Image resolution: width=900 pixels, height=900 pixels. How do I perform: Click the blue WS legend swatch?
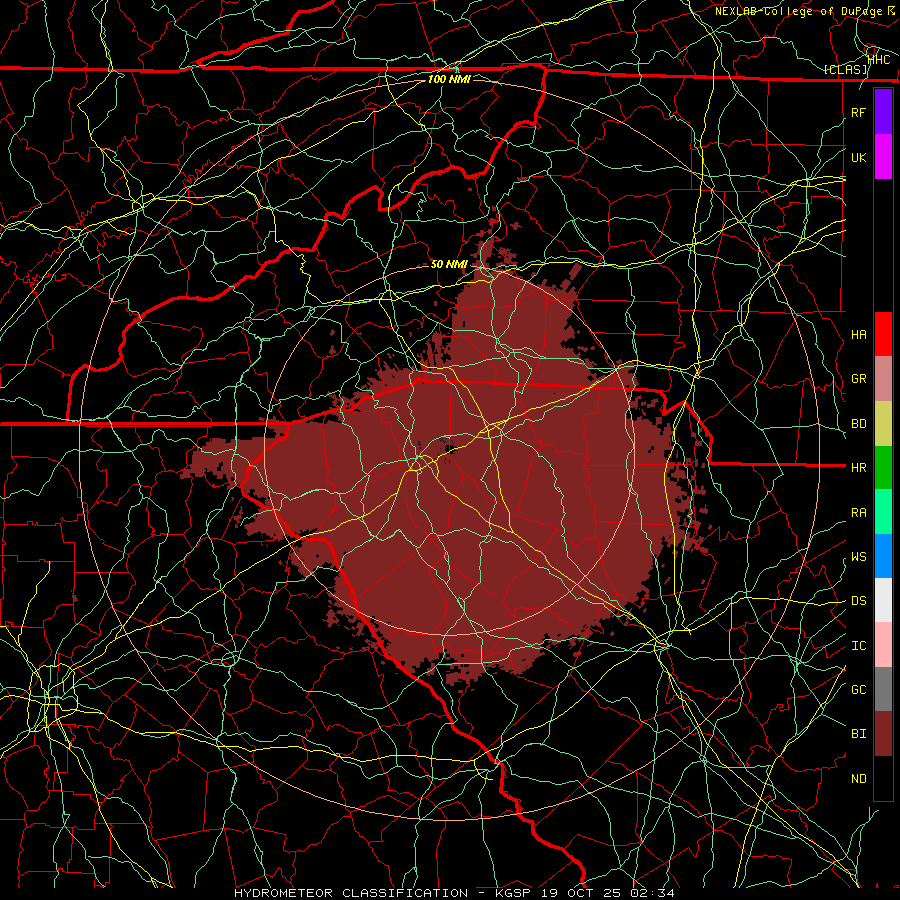(883, 556)
